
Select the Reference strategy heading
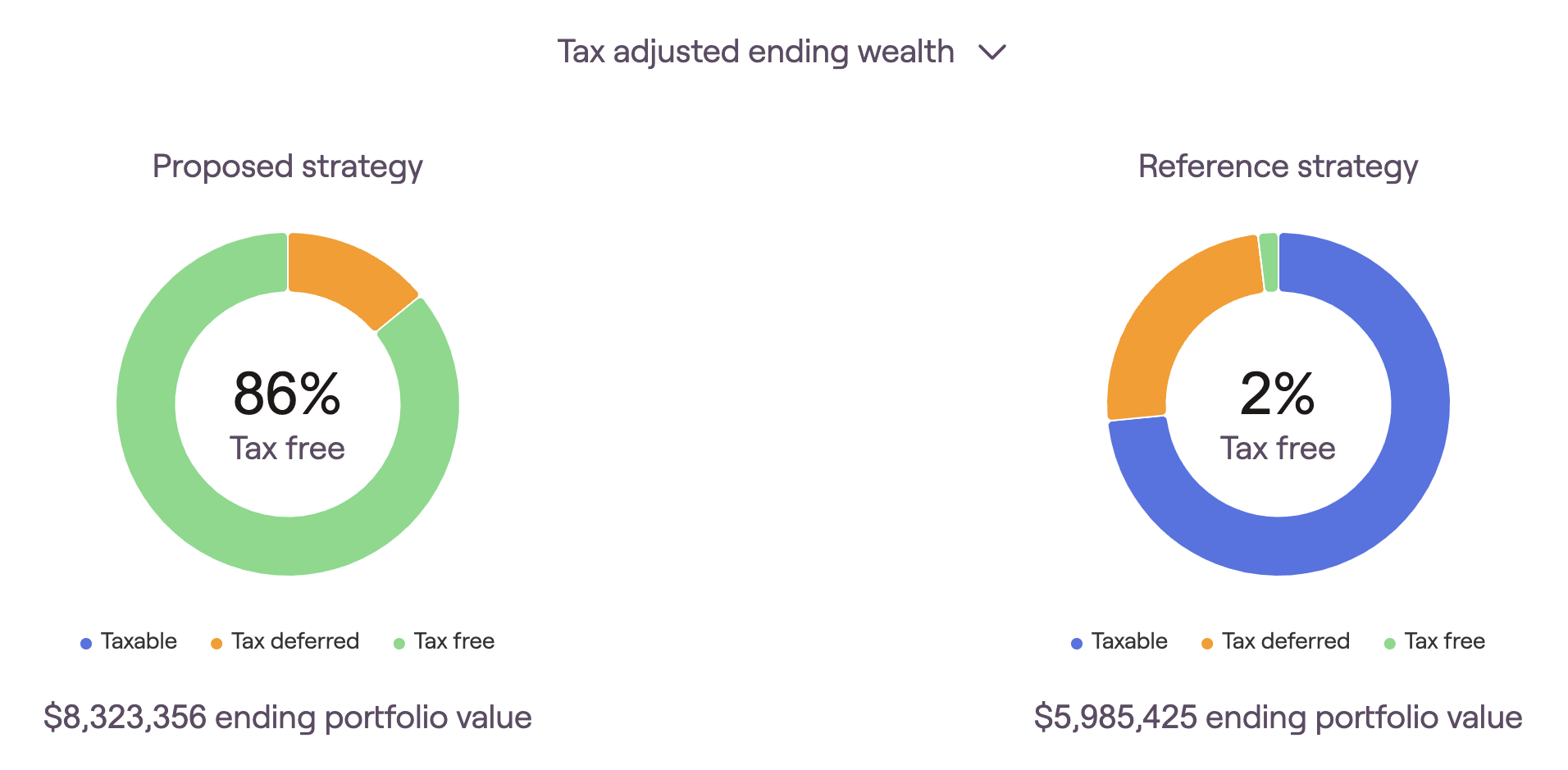click(1278, 166)
